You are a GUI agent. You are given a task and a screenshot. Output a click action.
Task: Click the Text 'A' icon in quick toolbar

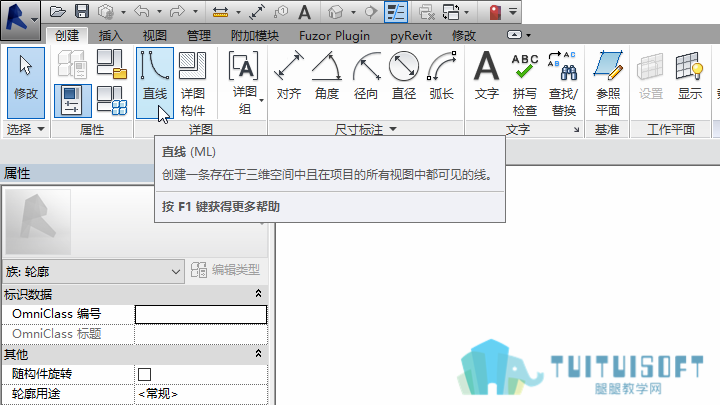click(304, 12)
